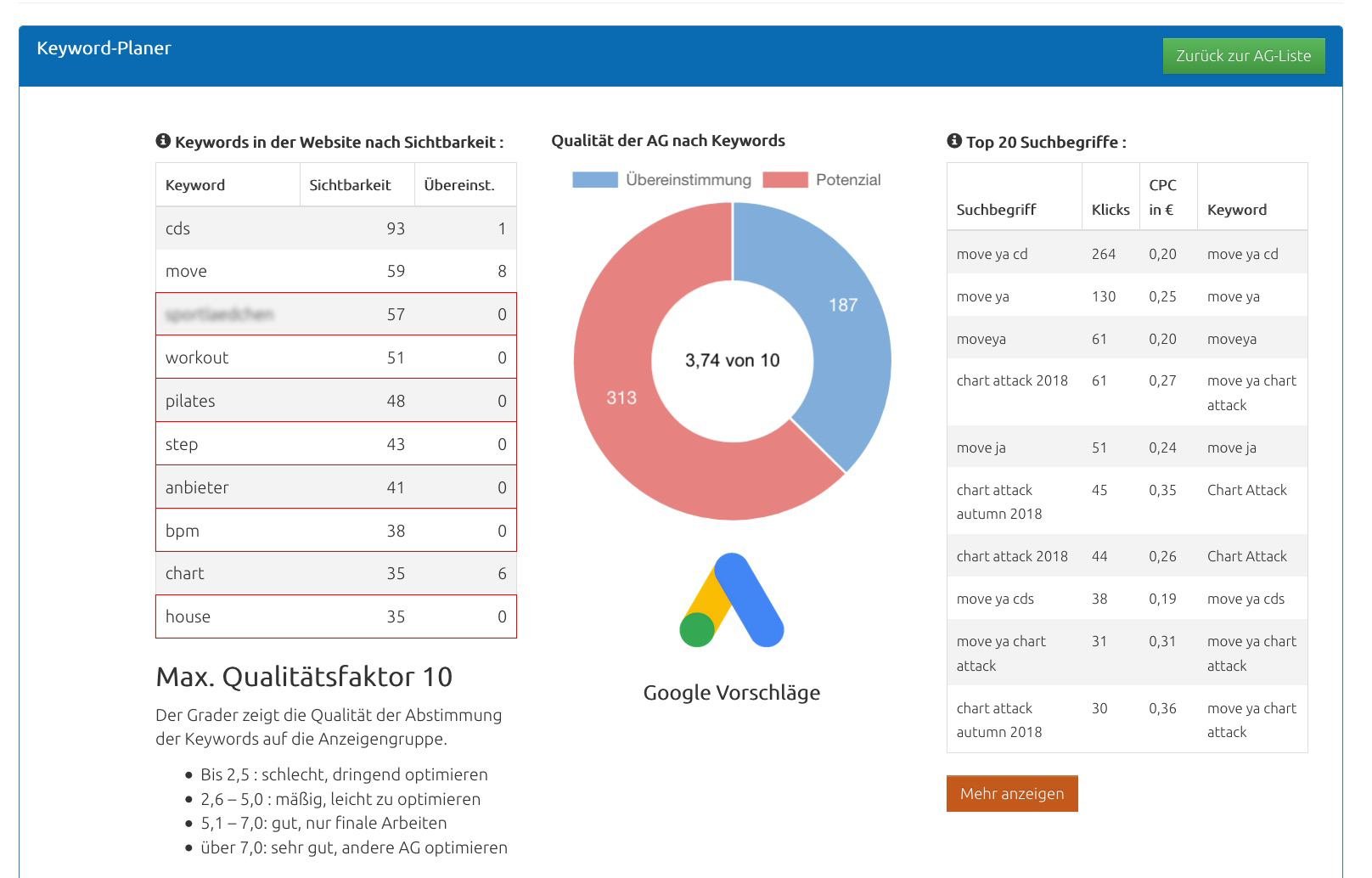Select the 'cds' keyword row
Screen dimensions: 1372x878
click(336, 228)
